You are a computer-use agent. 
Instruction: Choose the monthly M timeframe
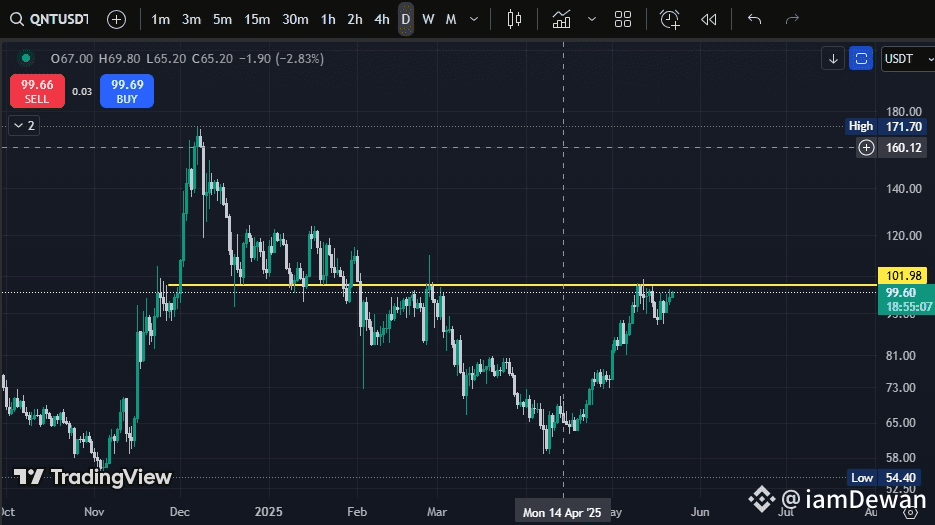[451, 20]
